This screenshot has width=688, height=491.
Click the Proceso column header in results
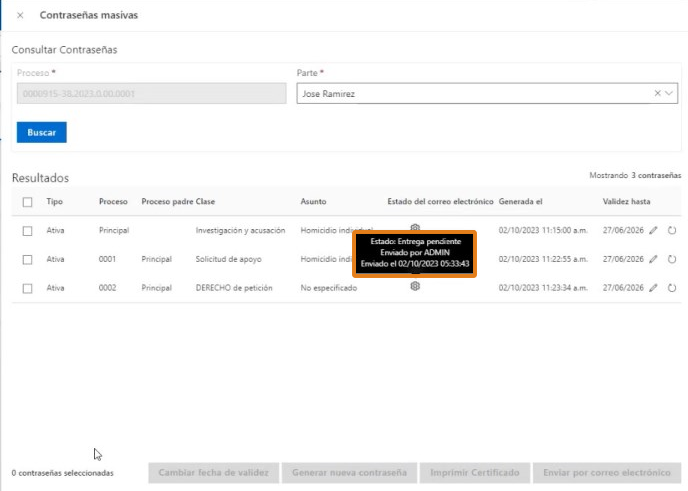click(113, 201)
